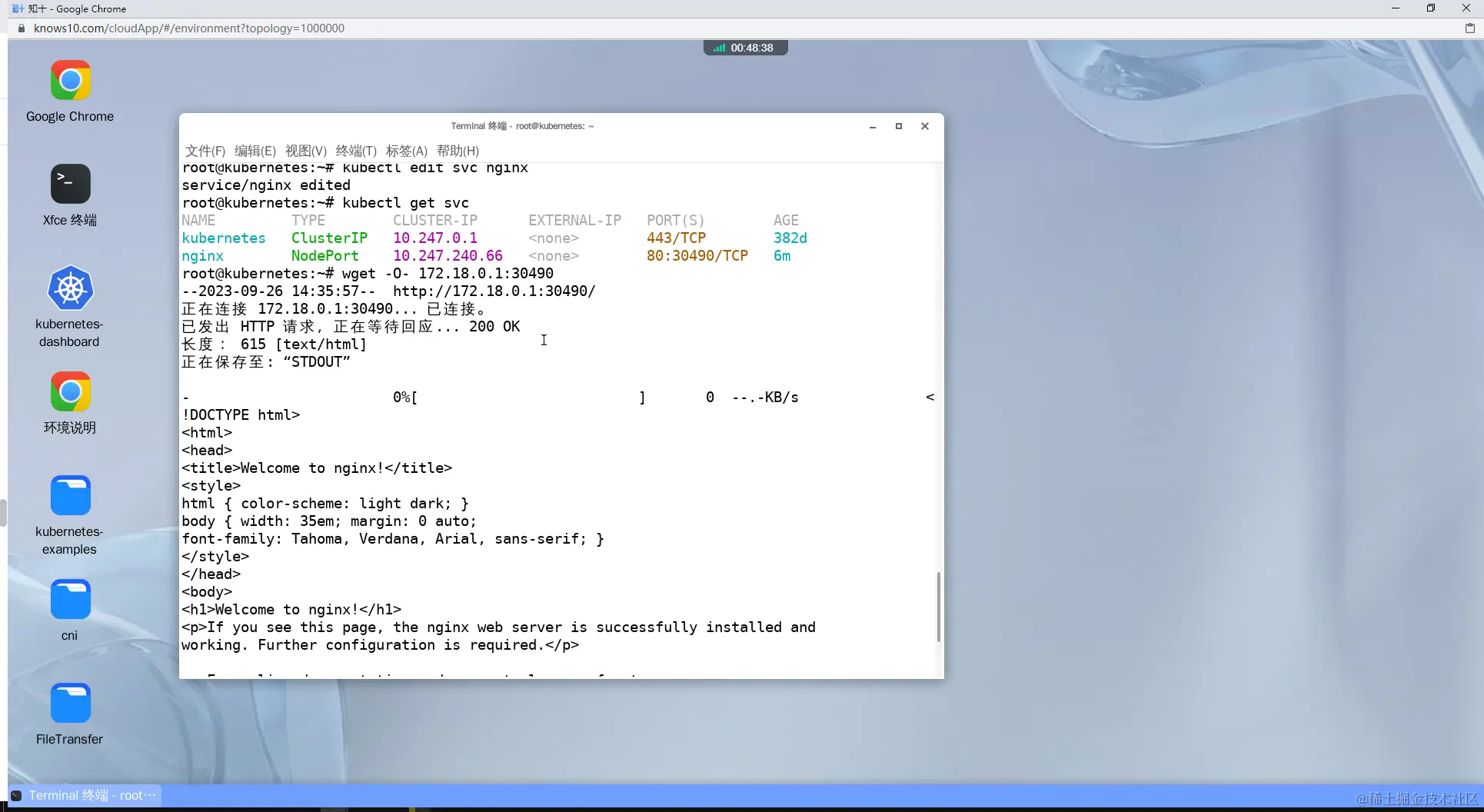
Task: Click the clipboard icon in Chrome address bar
Action: pyautogui.click(x=1469, y=28)
